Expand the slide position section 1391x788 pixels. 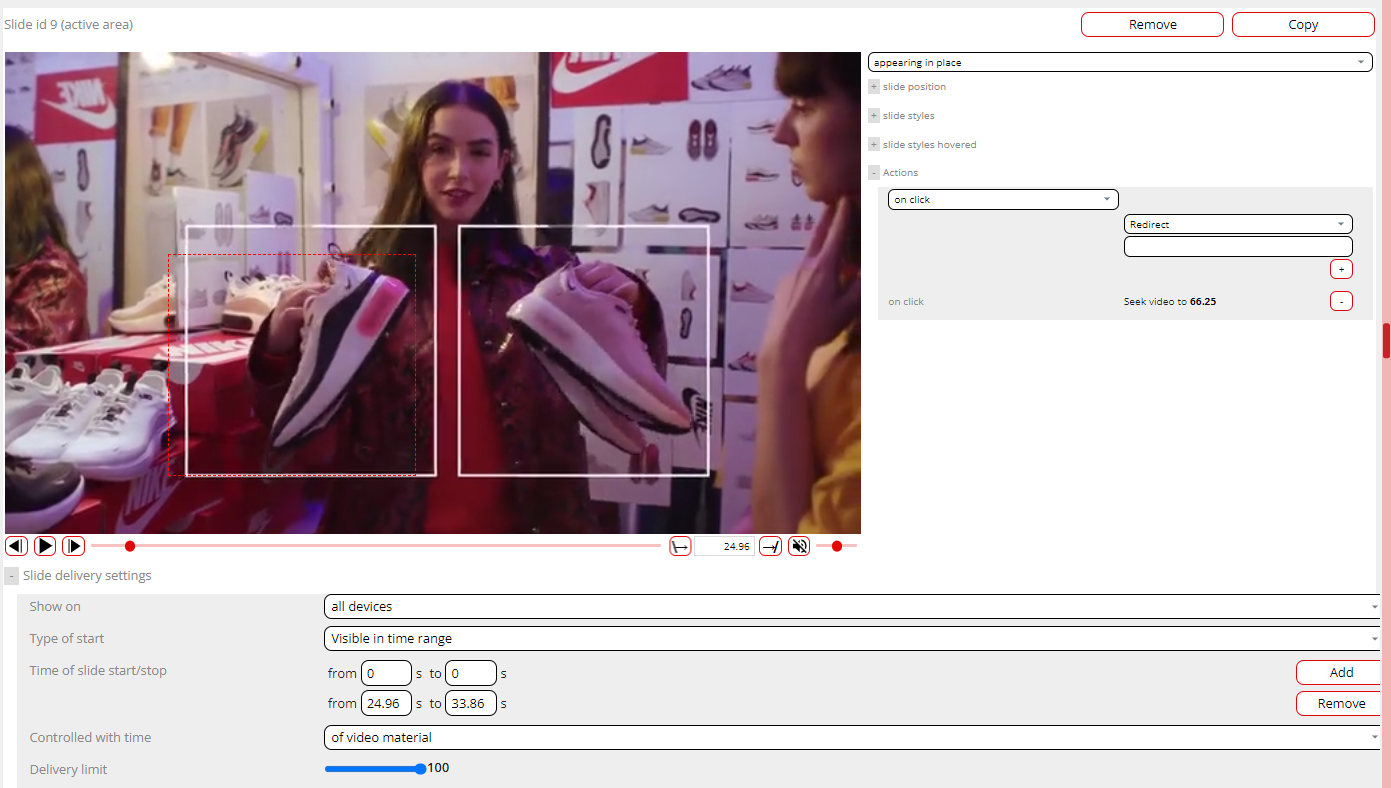(874, 87)
